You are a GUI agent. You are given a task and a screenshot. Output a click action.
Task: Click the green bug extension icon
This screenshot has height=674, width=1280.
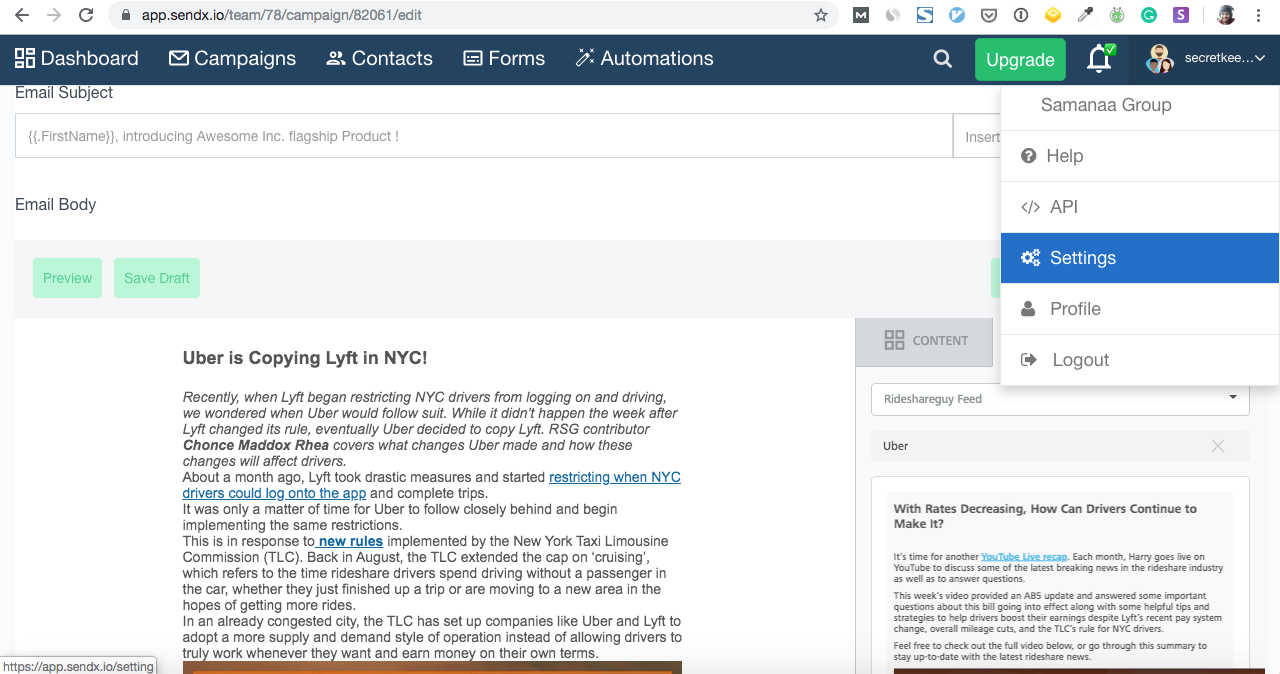[x=1117, y=15]
